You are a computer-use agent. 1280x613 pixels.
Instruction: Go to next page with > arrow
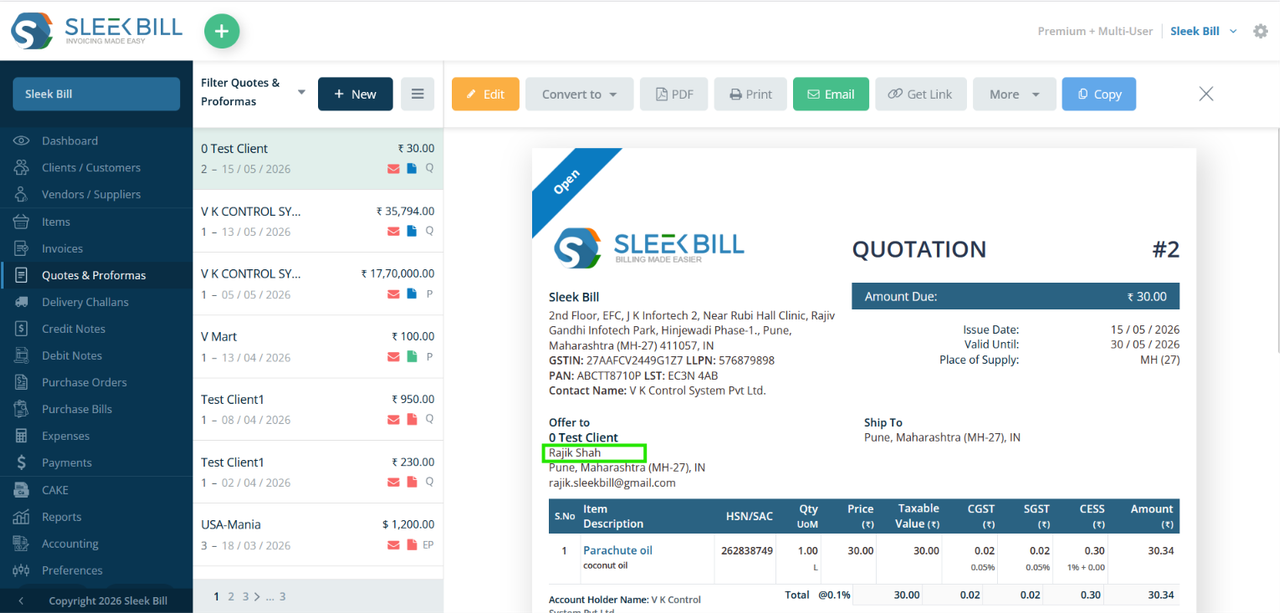tap(257, 596)
